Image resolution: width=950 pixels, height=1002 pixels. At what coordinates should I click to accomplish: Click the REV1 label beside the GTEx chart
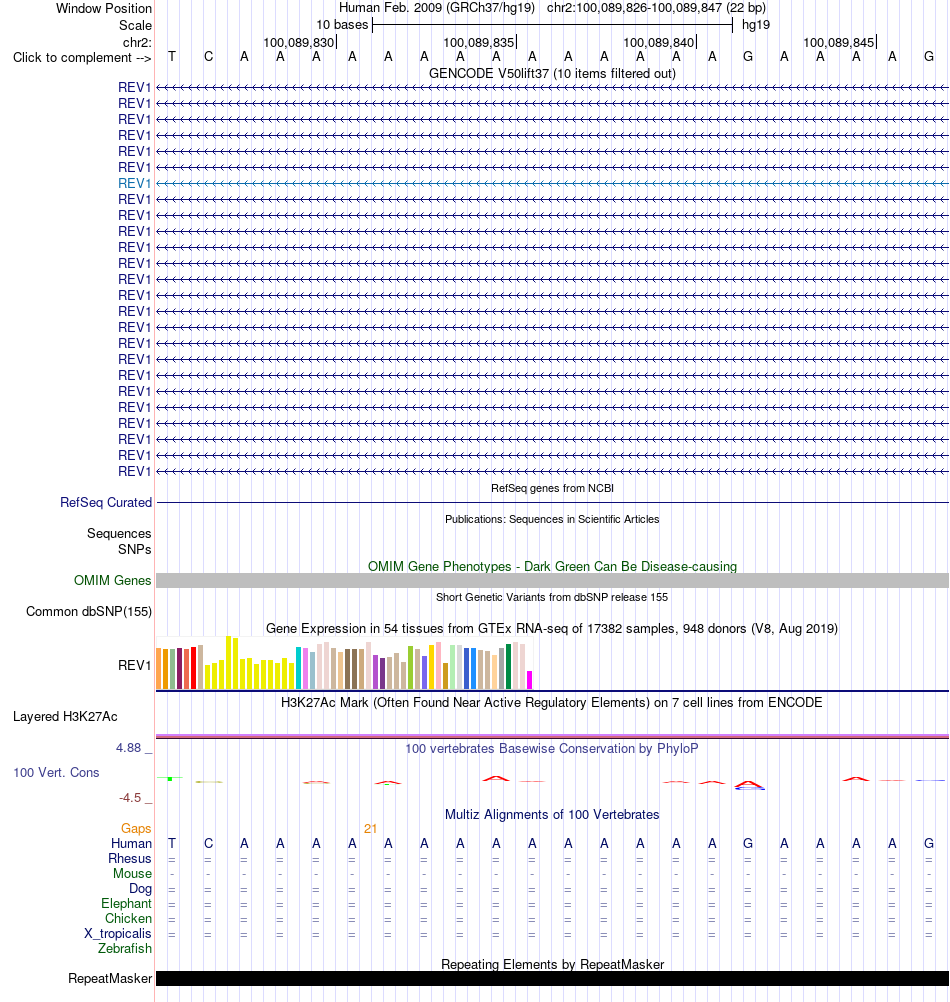pyautogui.click(x=134, y=665)
